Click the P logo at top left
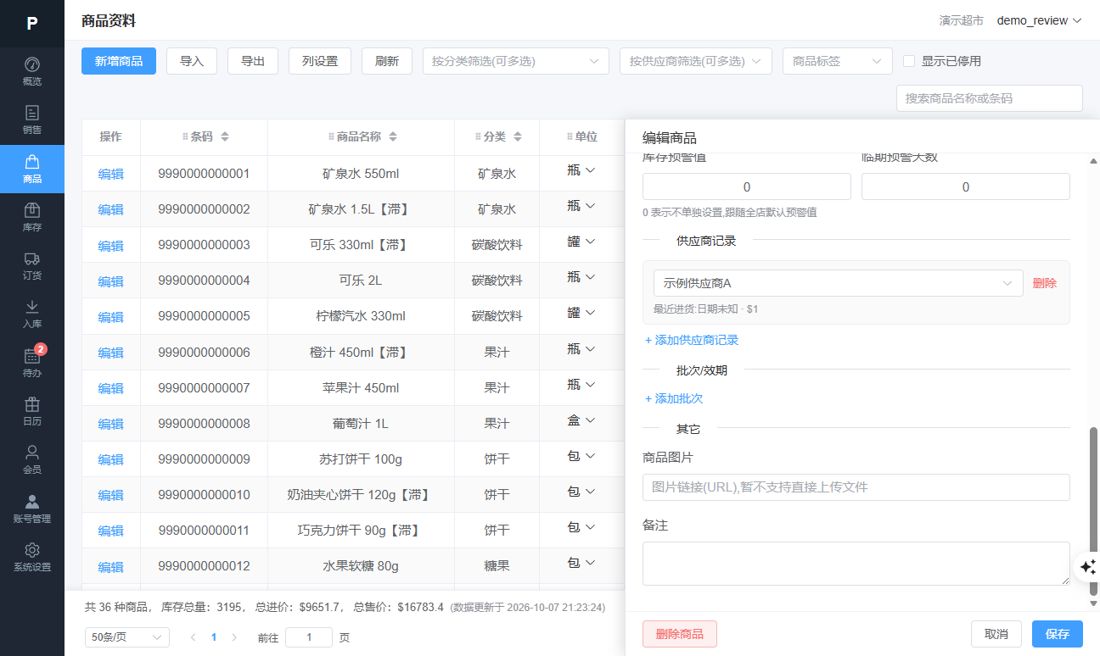The width and height of the screenshot is (1100, 656). coord(32,24)
